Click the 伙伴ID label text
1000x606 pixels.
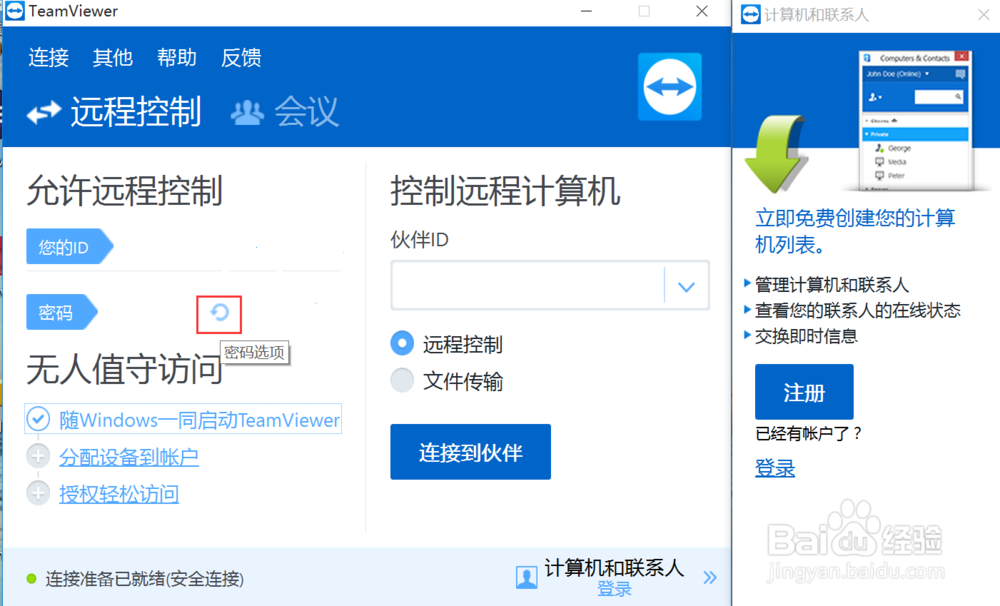click(420, 240)
